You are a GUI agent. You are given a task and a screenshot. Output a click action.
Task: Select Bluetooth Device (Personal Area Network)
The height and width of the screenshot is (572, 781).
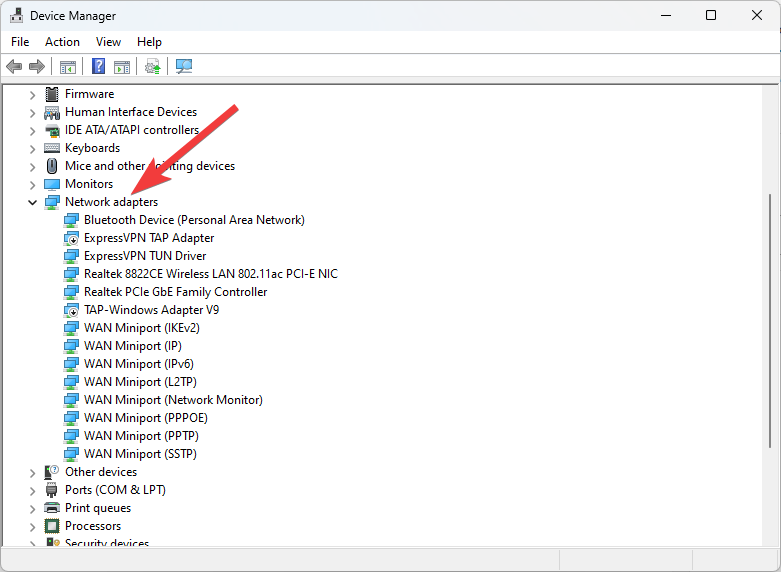click(194, 220)
